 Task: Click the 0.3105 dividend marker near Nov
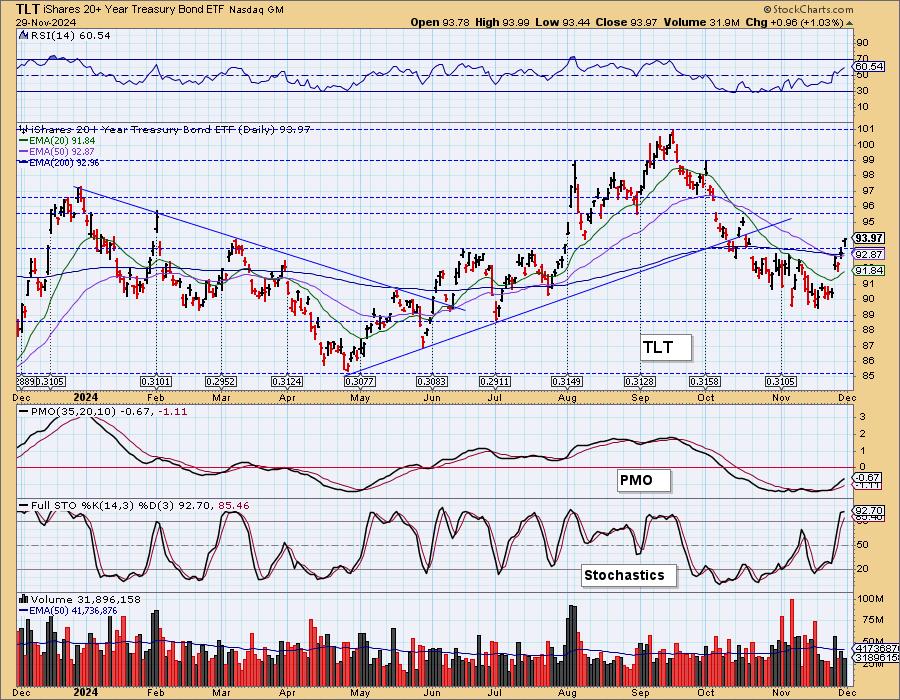tap(781, 382)
